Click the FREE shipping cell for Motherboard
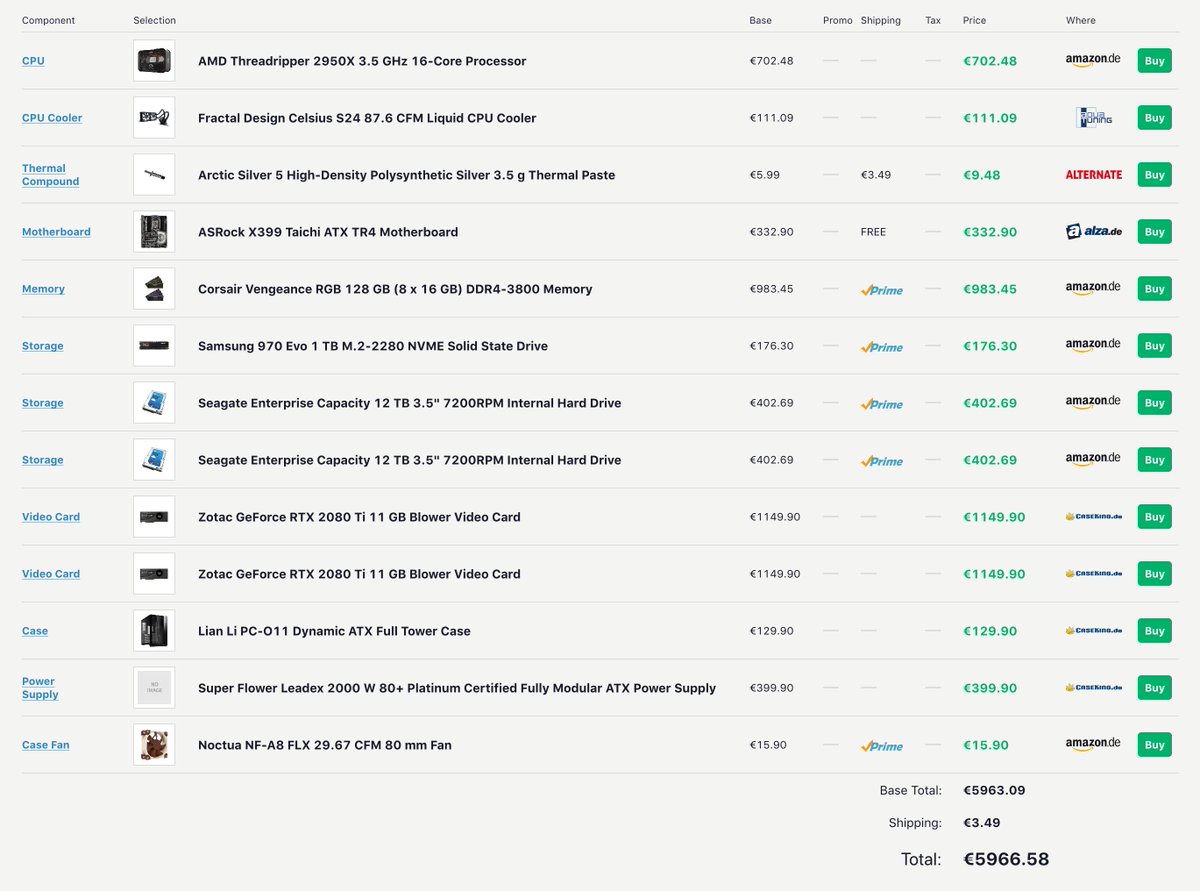This screenshot has height=891, width=1200. (x=873, y=232)
